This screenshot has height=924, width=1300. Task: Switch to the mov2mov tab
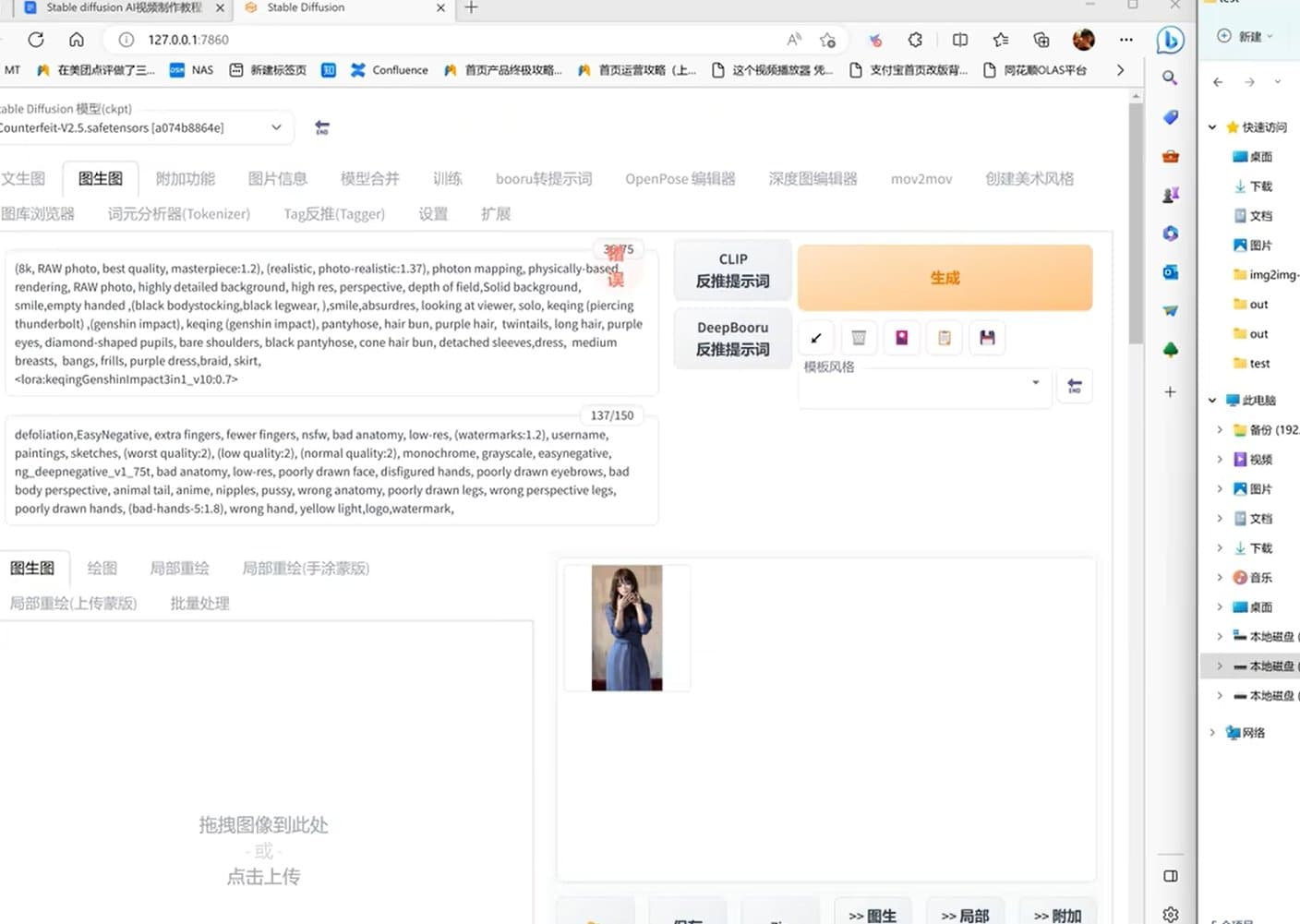coord(921,179)
